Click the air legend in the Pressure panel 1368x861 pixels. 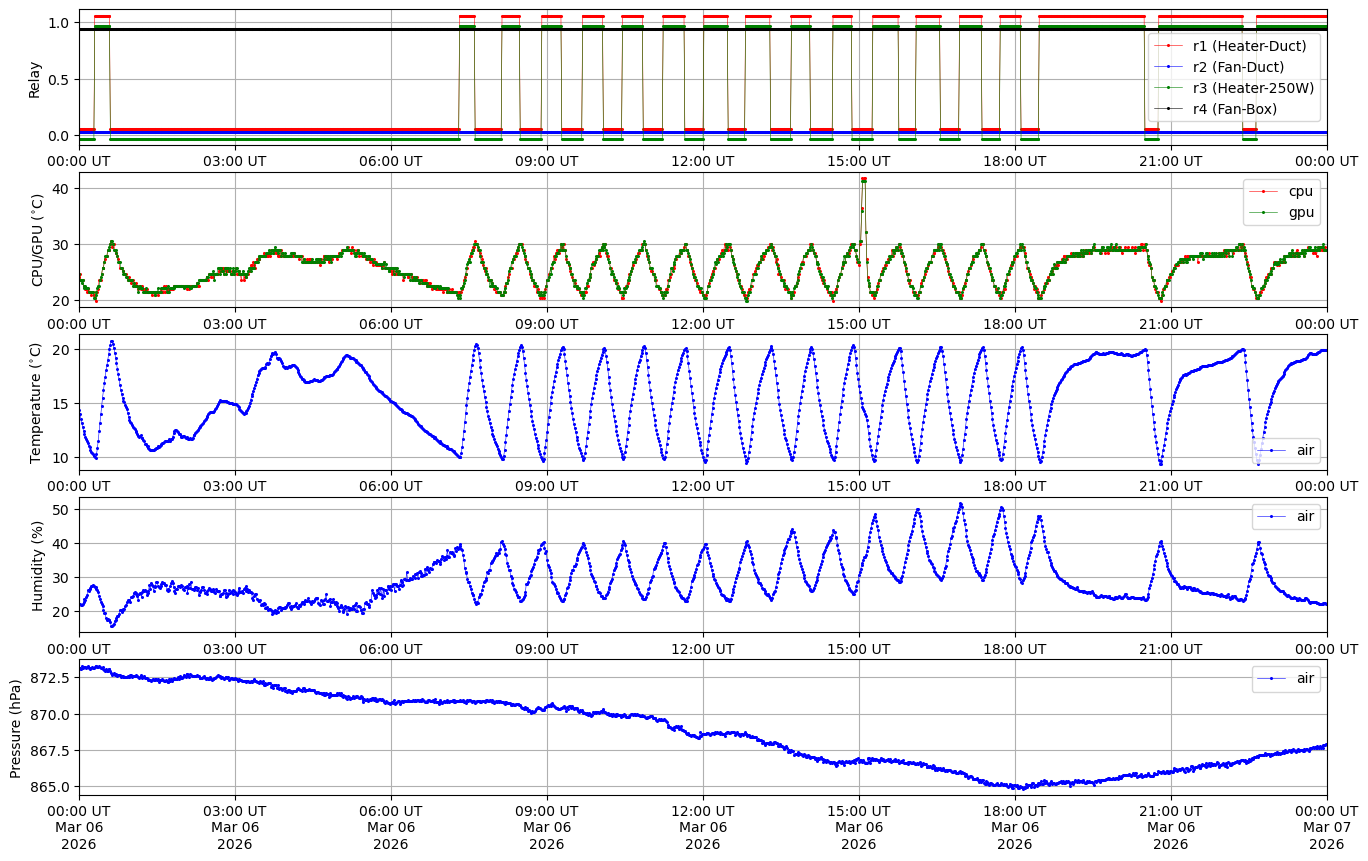pyautogui.click(x=1305, y=679)
